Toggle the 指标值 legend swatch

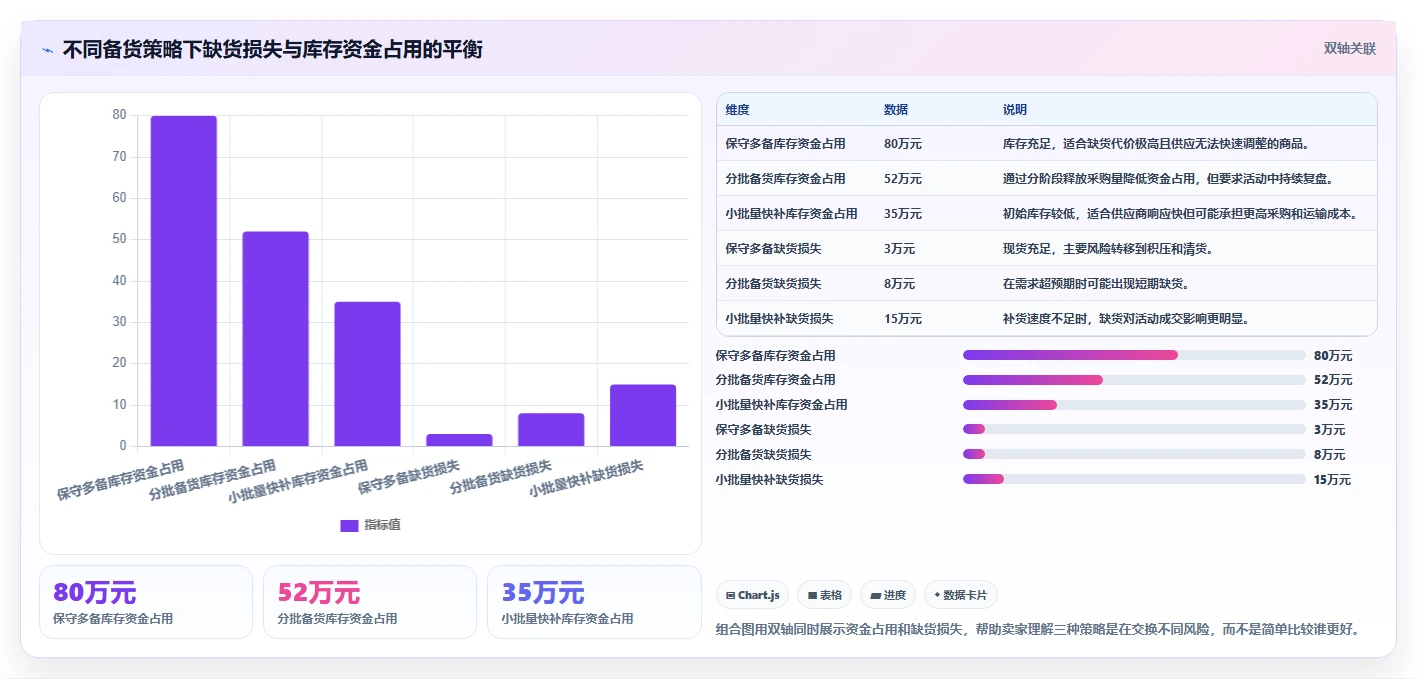[x=349, y=525]
